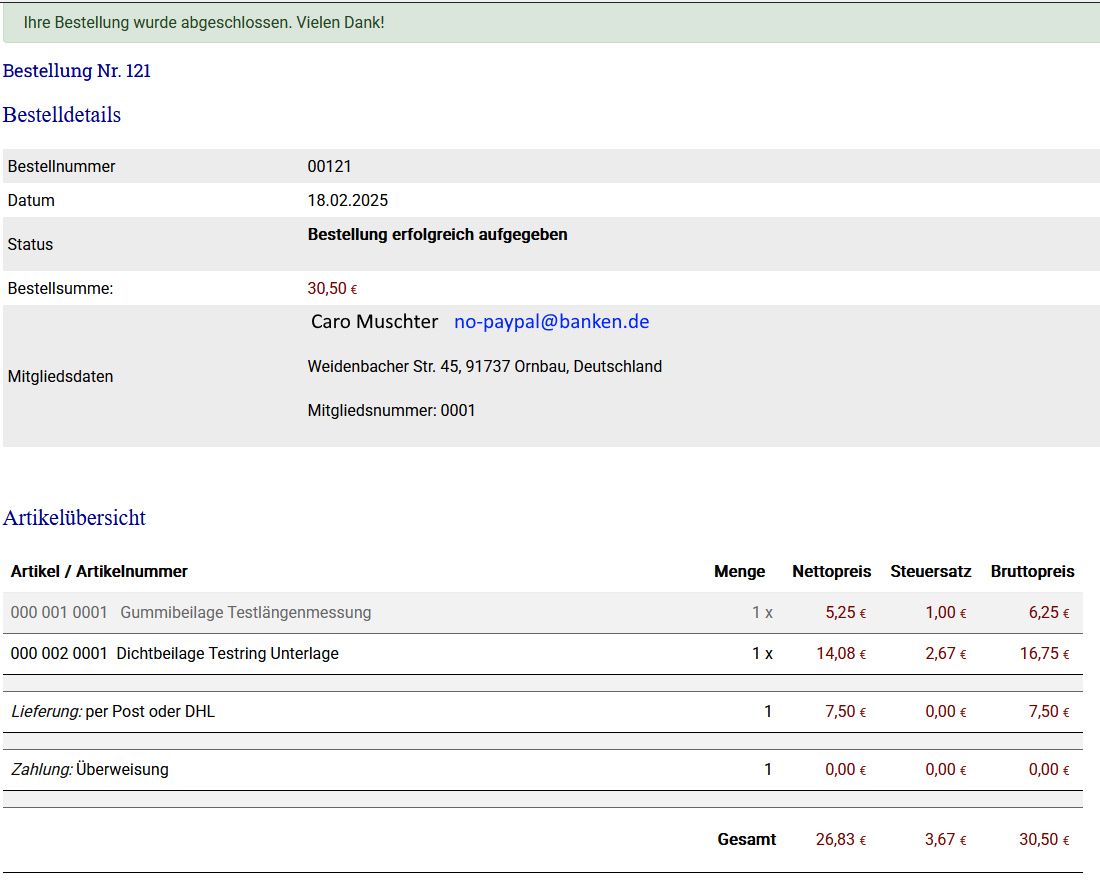Viewport: 1100px width, 893px height.
Task: Click the Bruttopreis column header
Action: [x=1032, y=572]
